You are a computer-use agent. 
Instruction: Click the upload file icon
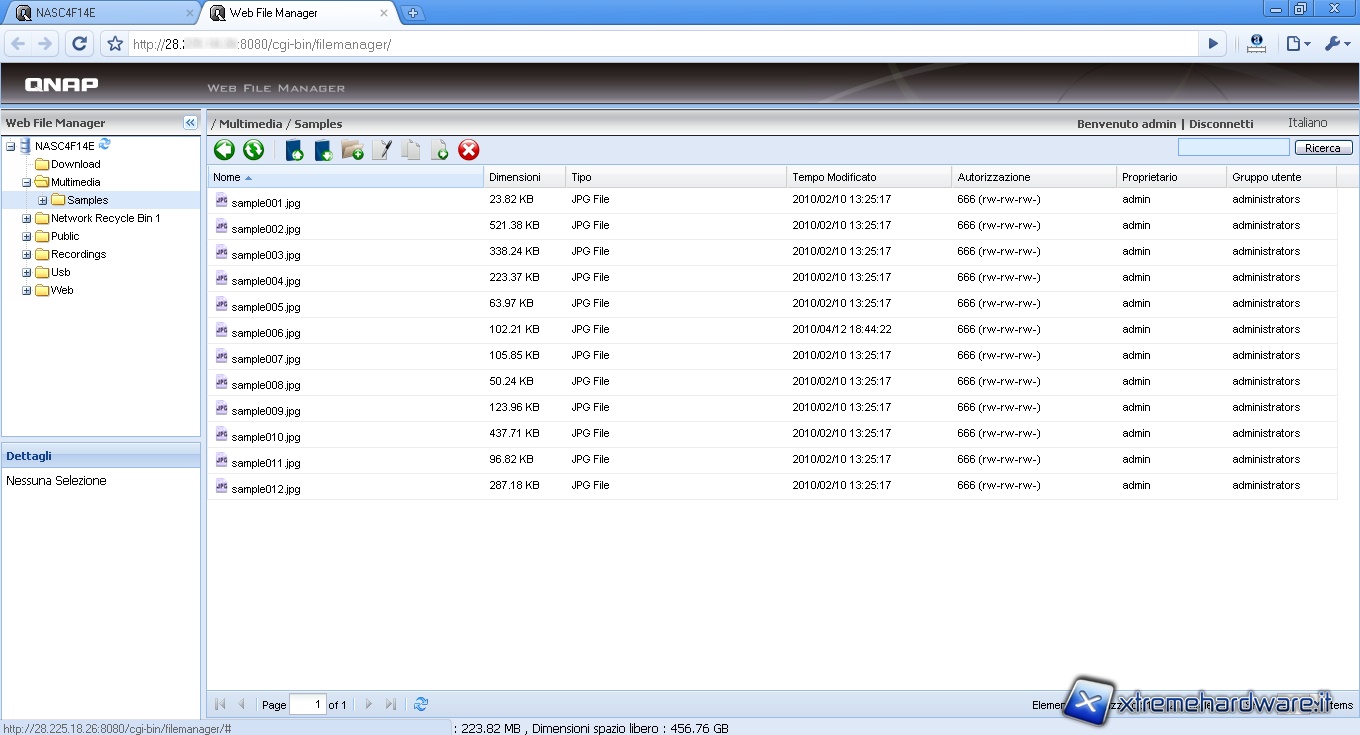(x=294, y=150)
